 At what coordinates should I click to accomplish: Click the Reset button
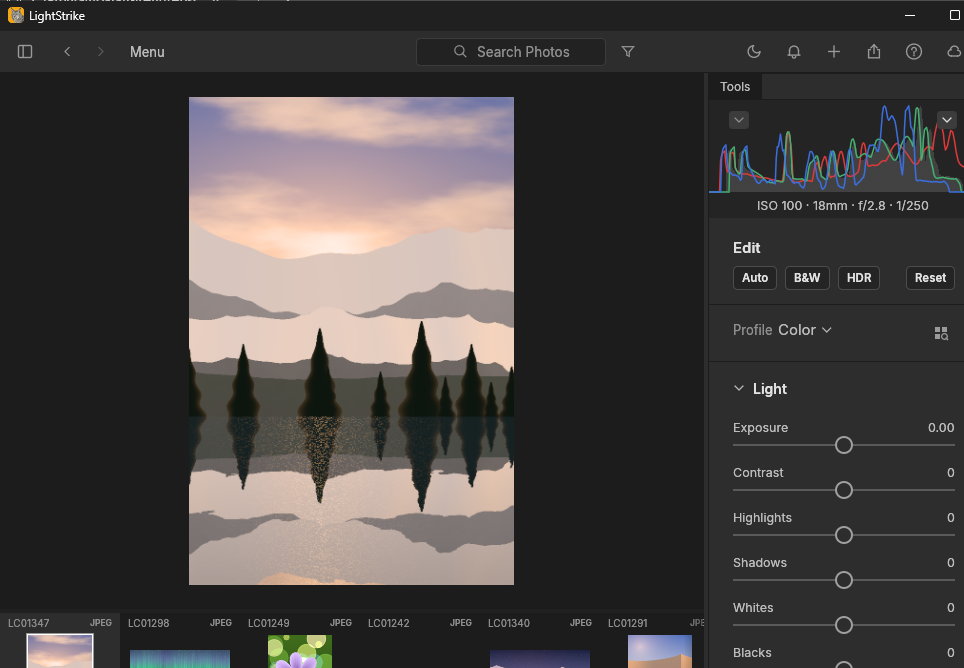click(930, 278)
